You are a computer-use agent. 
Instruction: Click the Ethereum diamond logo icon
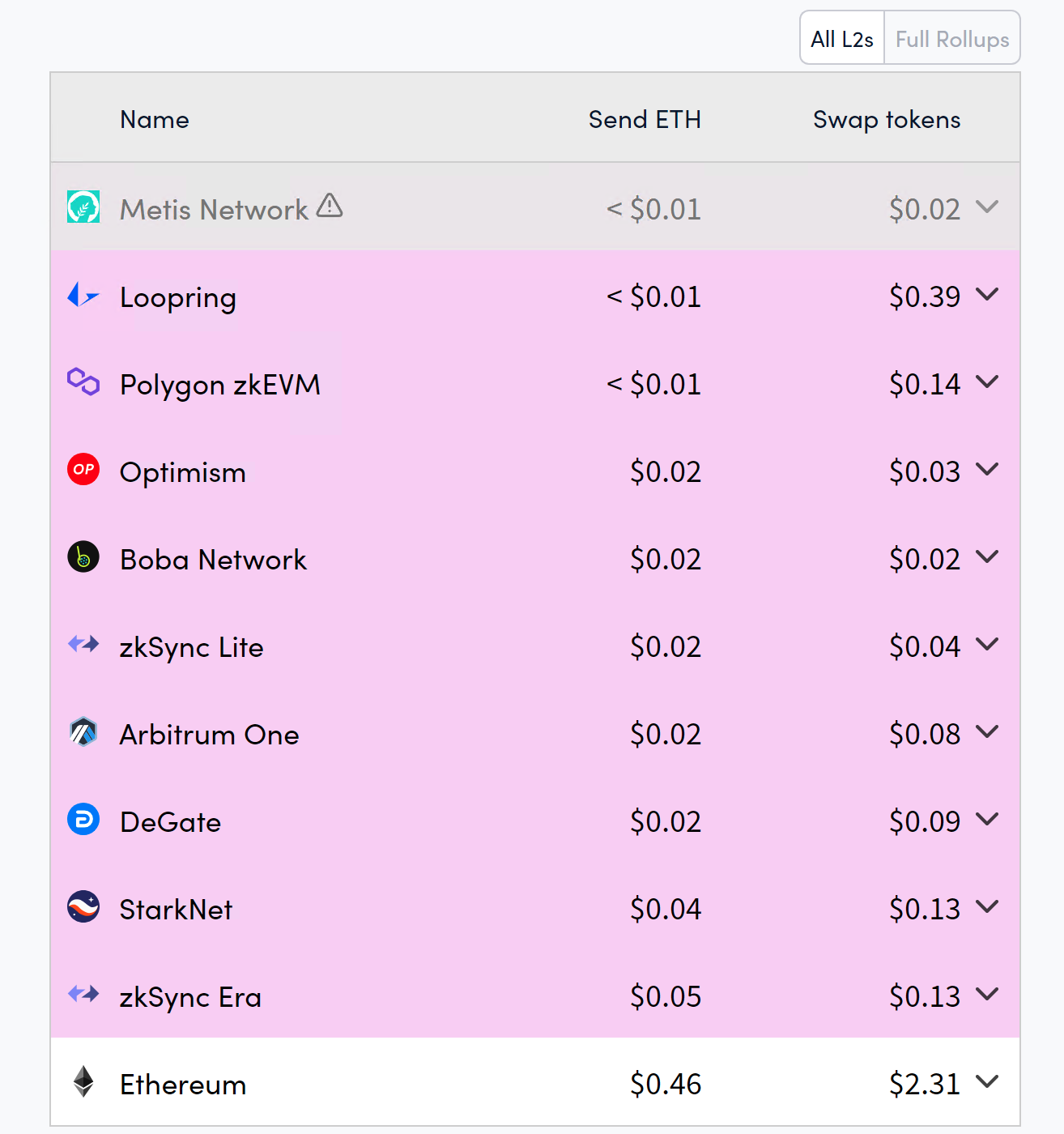click(x=83, y=1082)
